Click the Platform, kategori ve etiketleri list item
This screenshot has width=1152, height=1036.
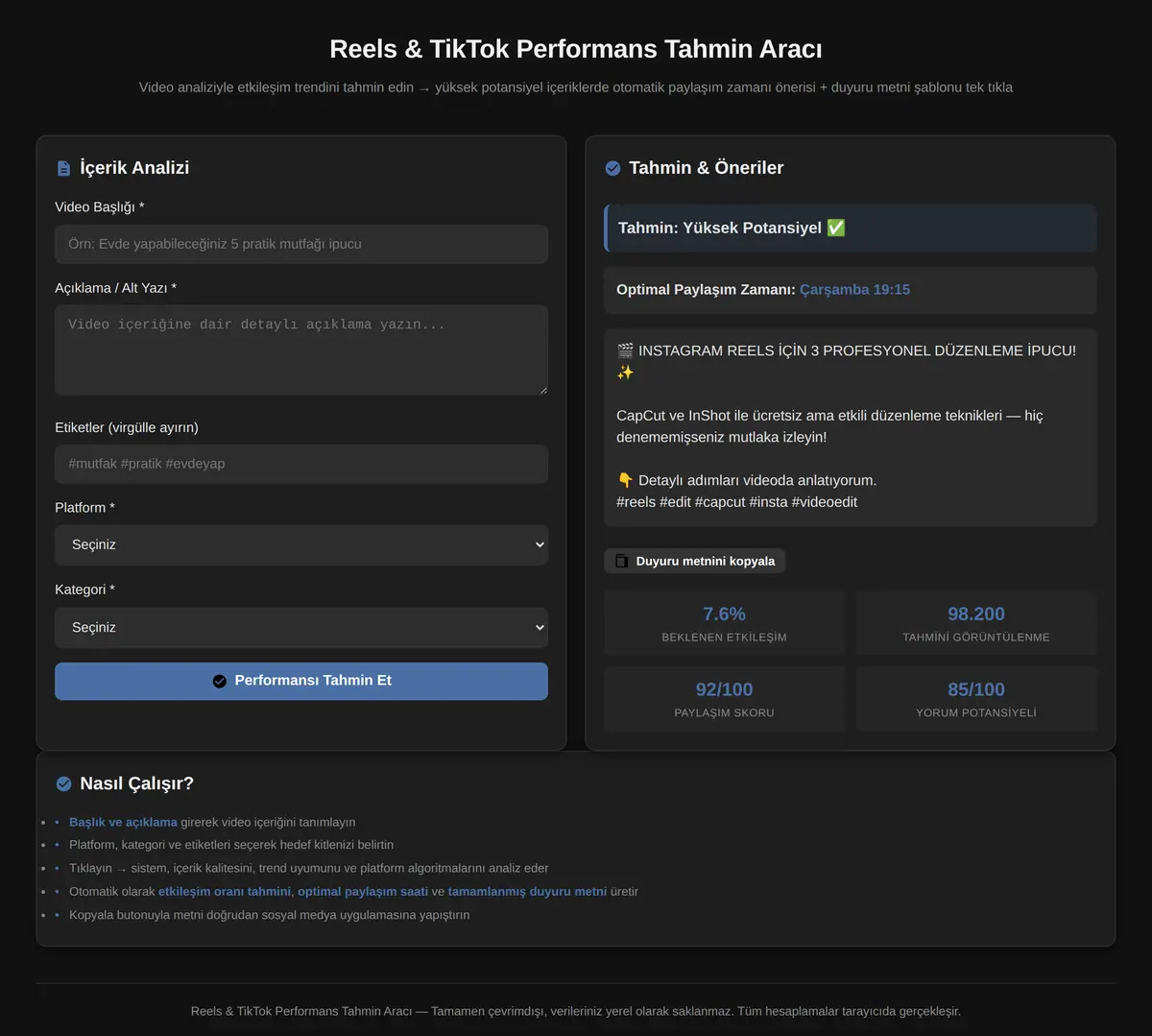click(x=231, y=845)
